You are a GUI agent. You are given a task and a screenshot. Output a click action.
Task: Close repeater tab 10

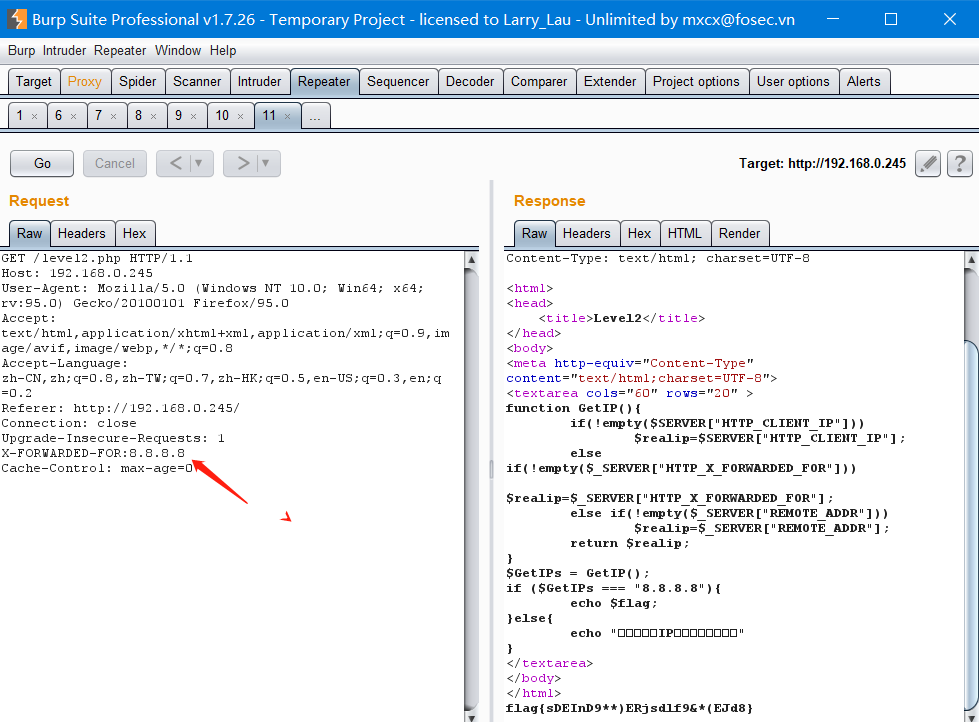[x=240, y=116]
